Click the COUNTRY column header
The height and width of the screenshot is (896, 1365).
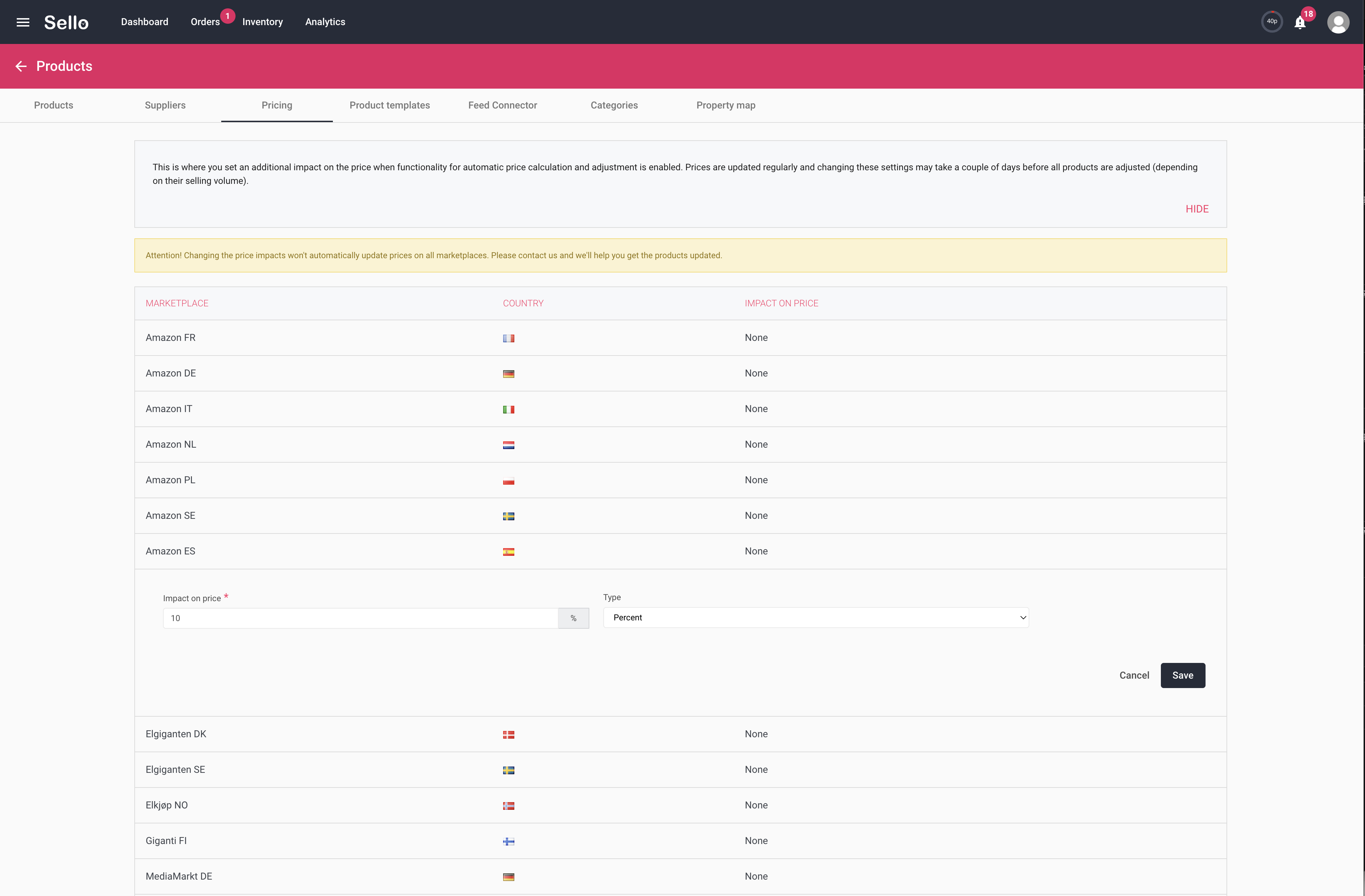click(522, 304)
